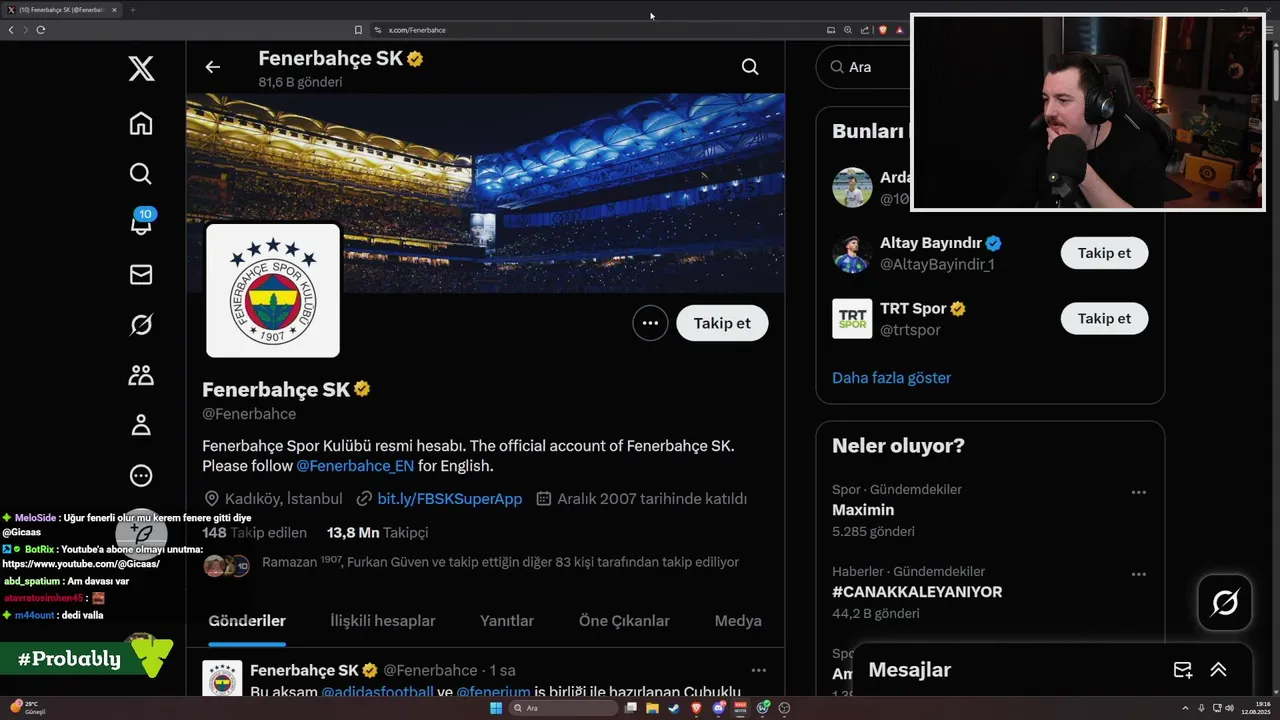Open OBS Studio from taskbar
The width and height of the screenshot is (1280, 720).
pos(784,708)
